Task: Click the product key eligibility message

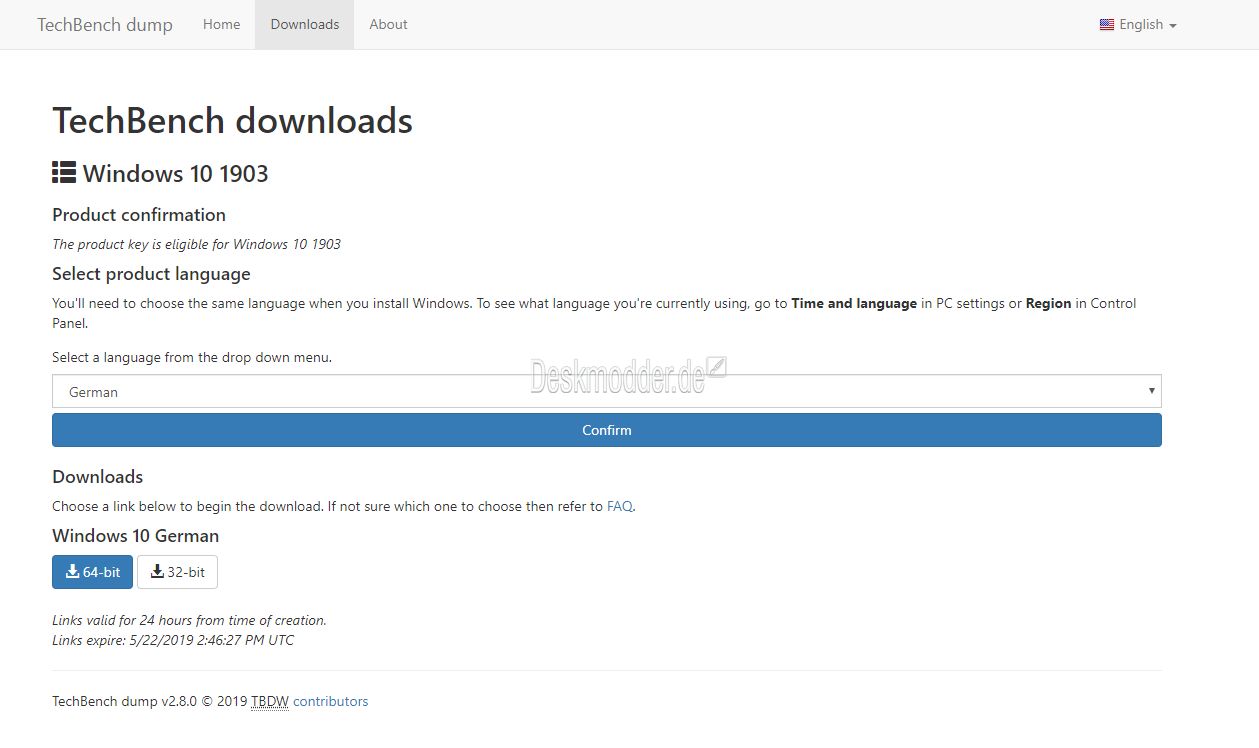Action: (x=196, y=244)
